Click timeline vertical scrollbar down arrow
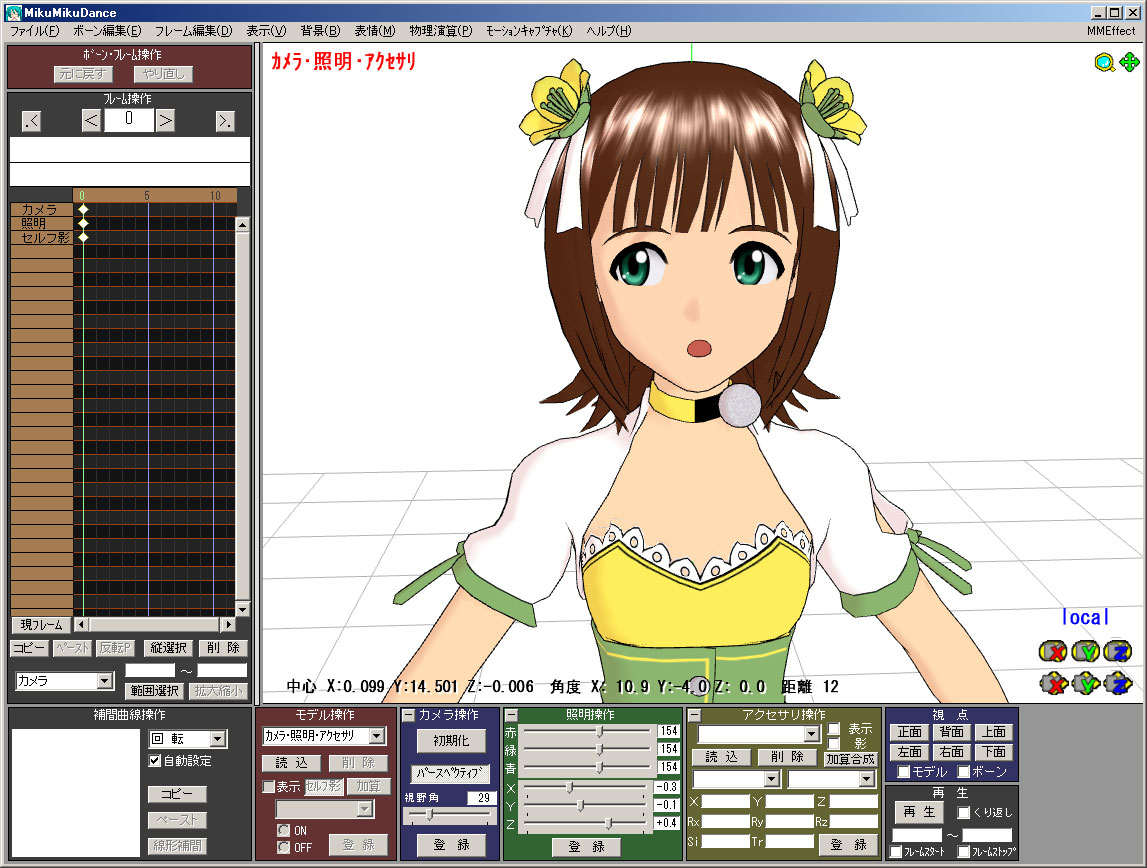Image resolution: width=1147 pixels, height=868 pixels. pyautogui.click(x=243, y=609)
